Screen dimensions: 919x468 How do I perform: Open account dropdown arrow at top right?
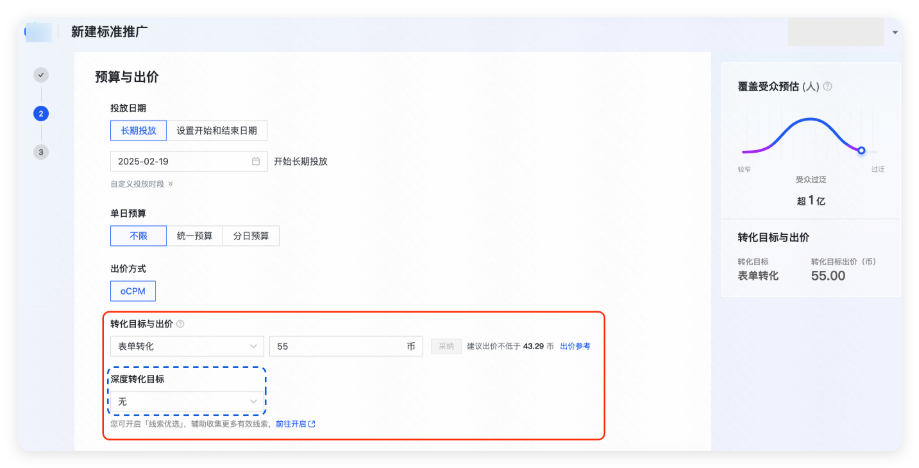coord(895,32)
